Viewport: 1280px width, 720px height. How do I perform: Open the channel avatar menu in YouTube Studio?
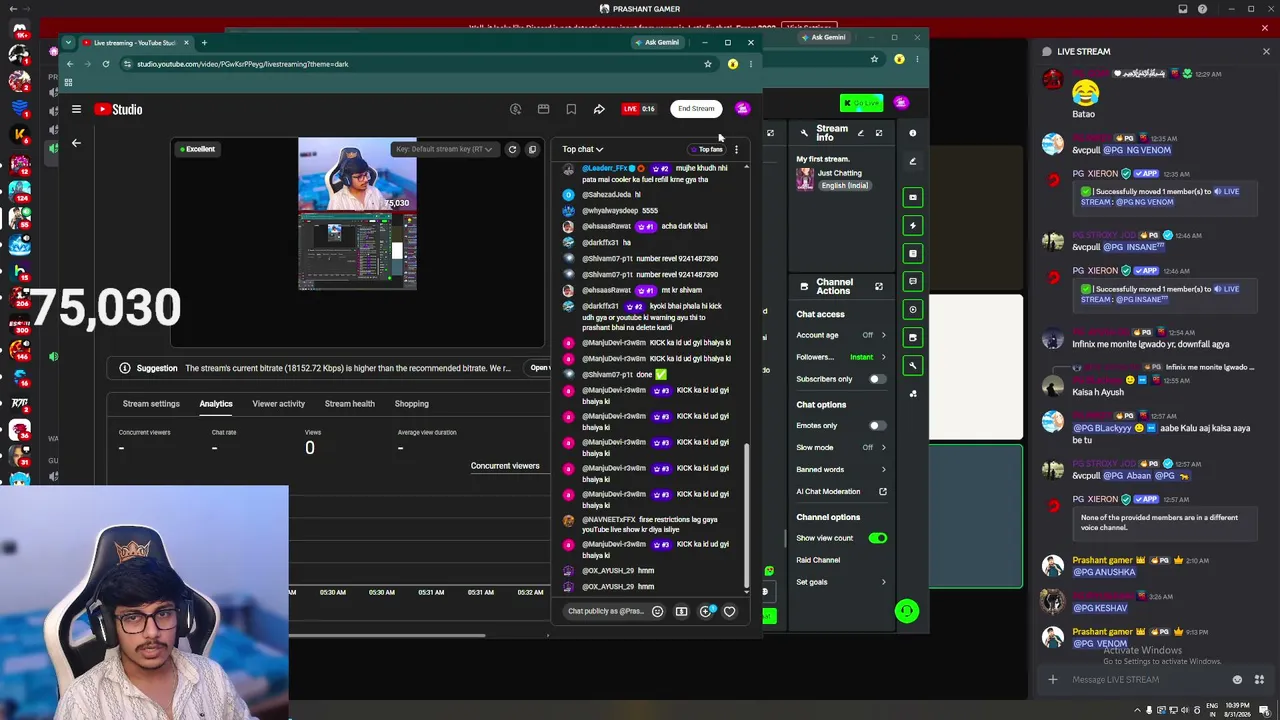tap(742, 109)
